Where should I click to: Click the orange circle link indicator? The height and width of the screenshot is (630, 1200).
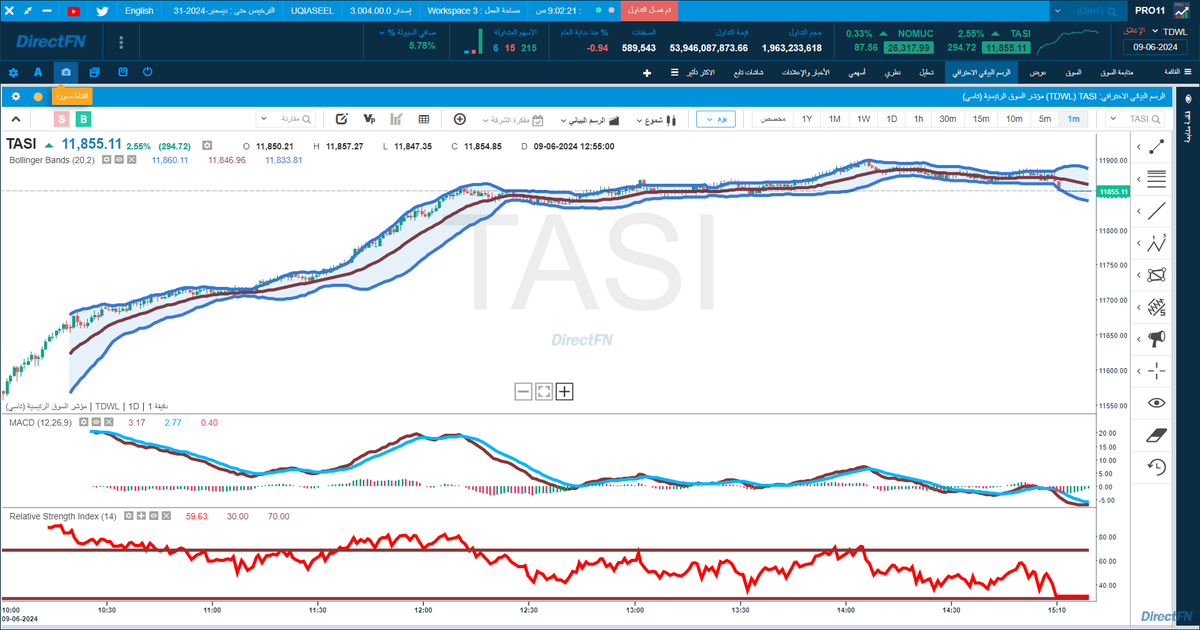tap(38, 97)
